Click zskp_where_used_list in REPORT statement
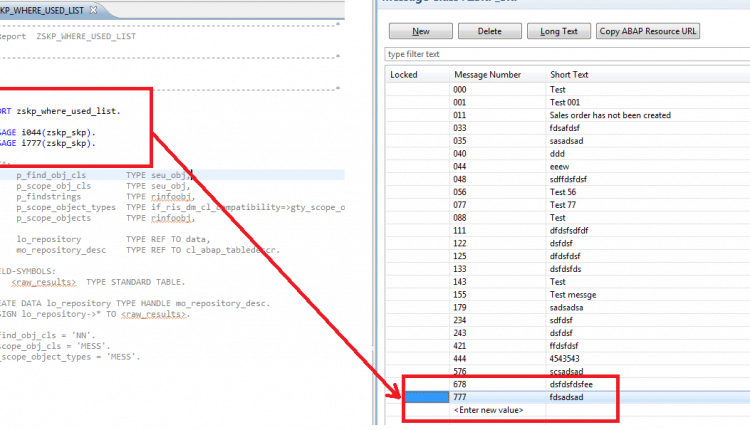This screenshot has height=430, width=750. click(x=68, y=111)
